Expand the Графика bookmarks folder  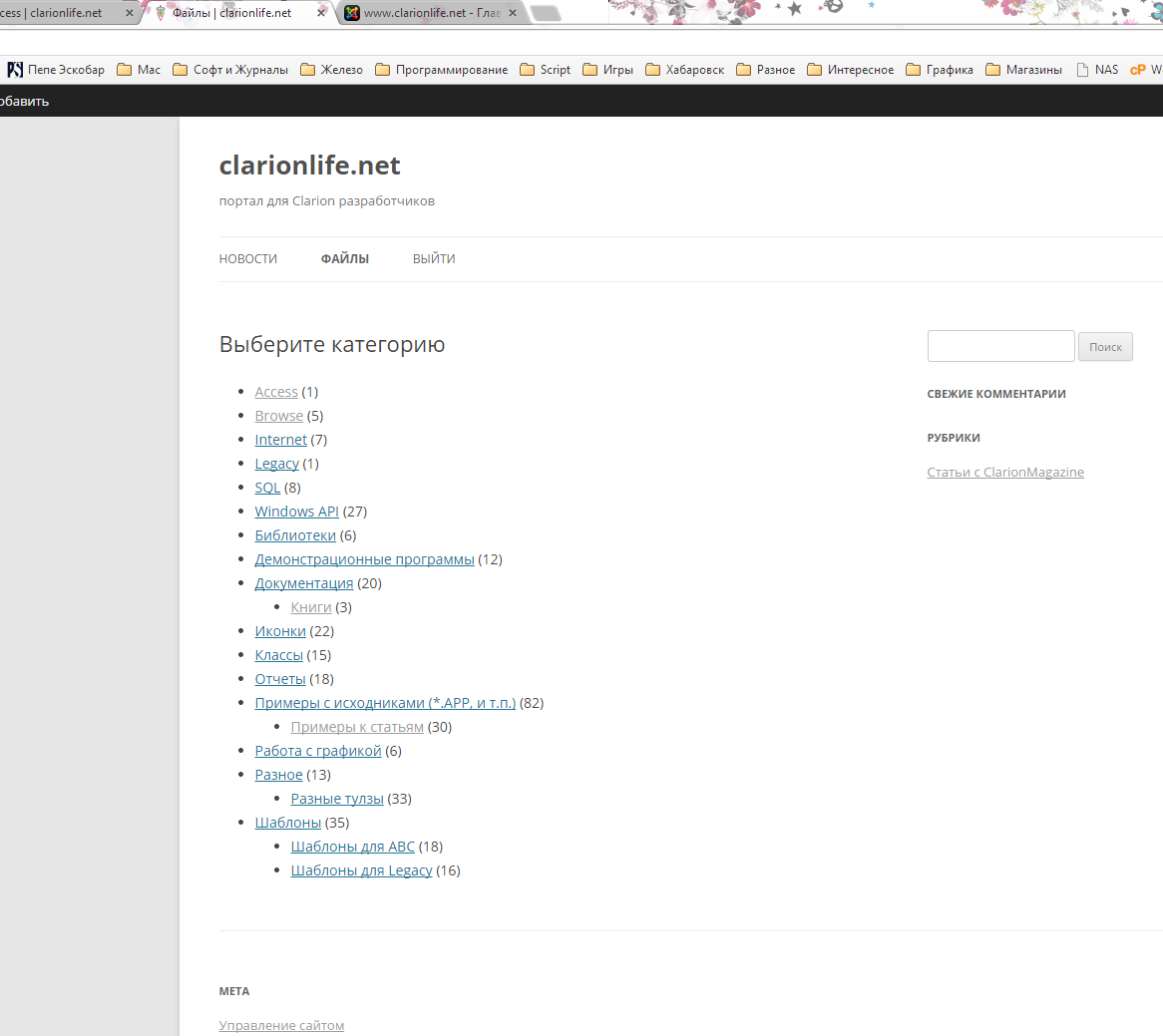(940, 70)
